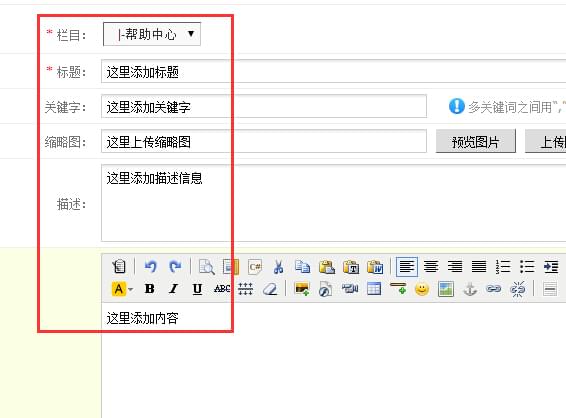Insert table icon in editor toolbar
This screenshot has height=418, width=566.
[374, 289]
